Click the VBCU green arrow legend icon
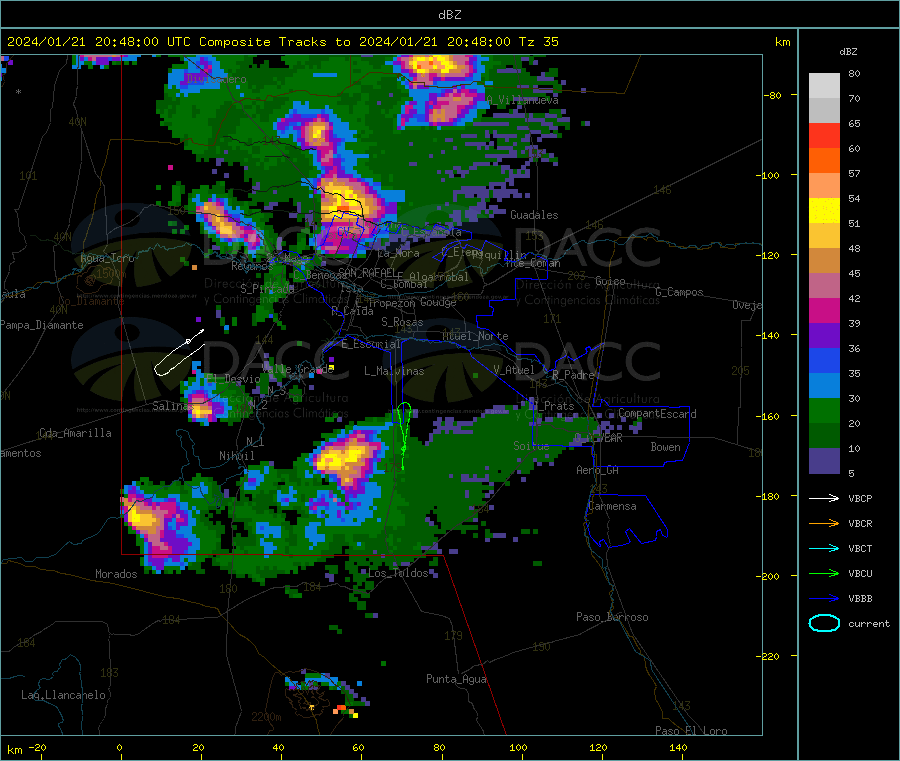The width and height of the screenshot is (900, 761). coord(824,573)
